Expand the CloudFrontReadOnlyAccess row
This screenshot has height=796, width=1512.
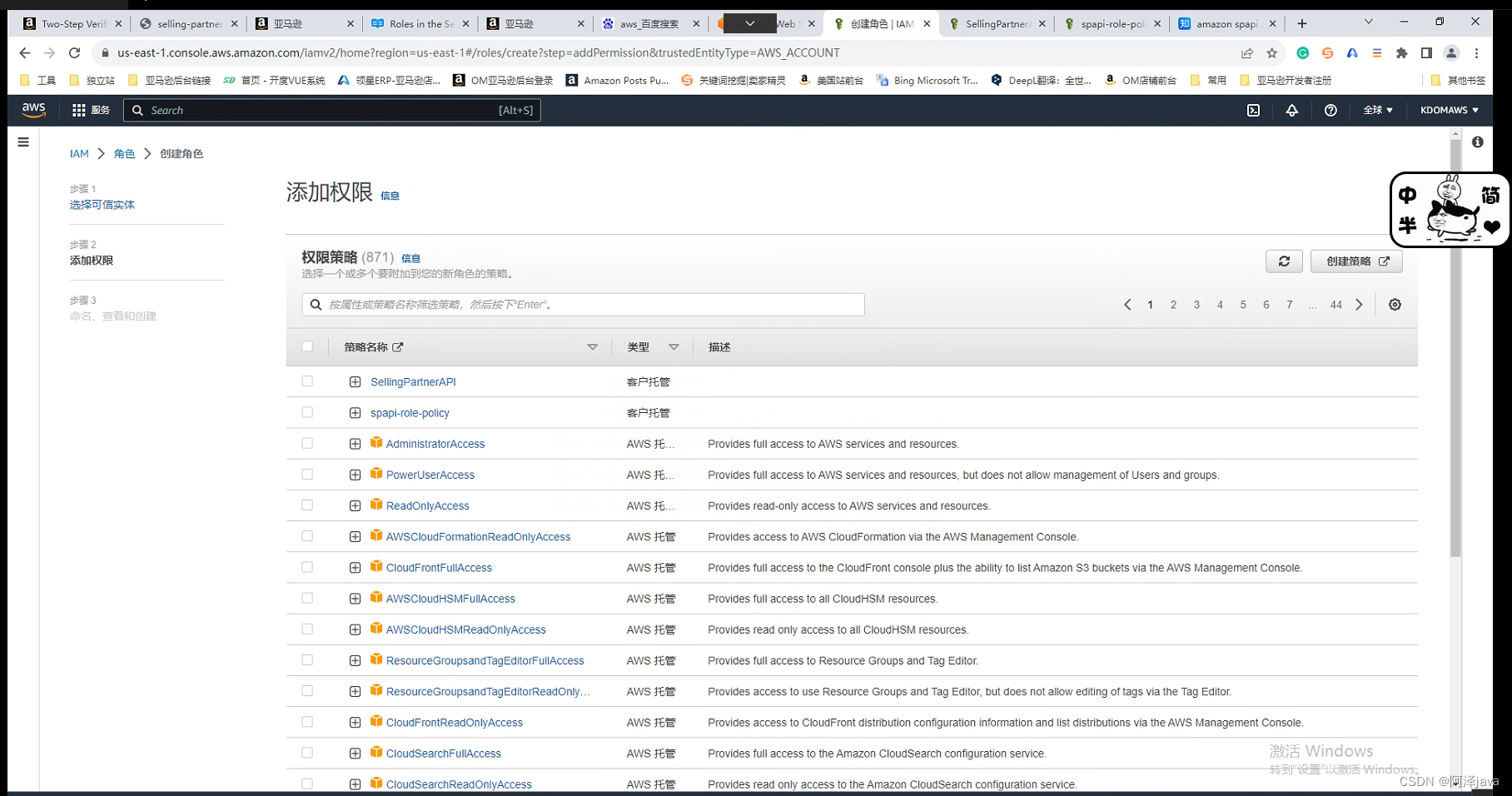[x=356, y=723]
